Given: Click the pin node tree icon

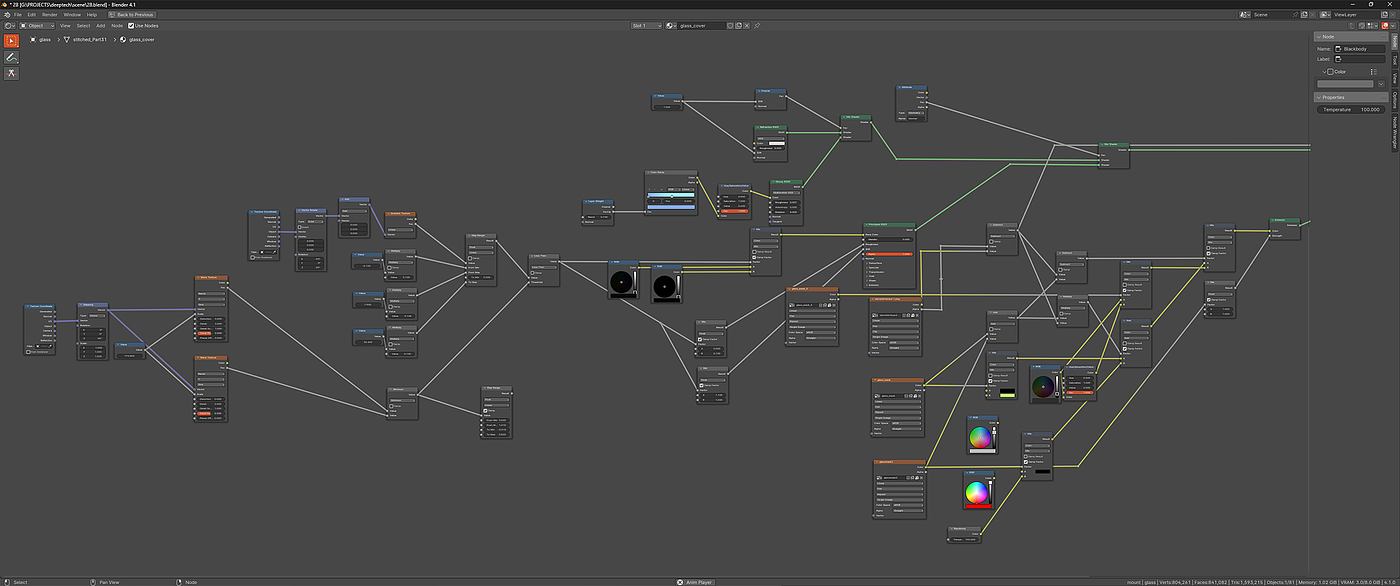Looking at the screenshot, I should pos(757,25).
